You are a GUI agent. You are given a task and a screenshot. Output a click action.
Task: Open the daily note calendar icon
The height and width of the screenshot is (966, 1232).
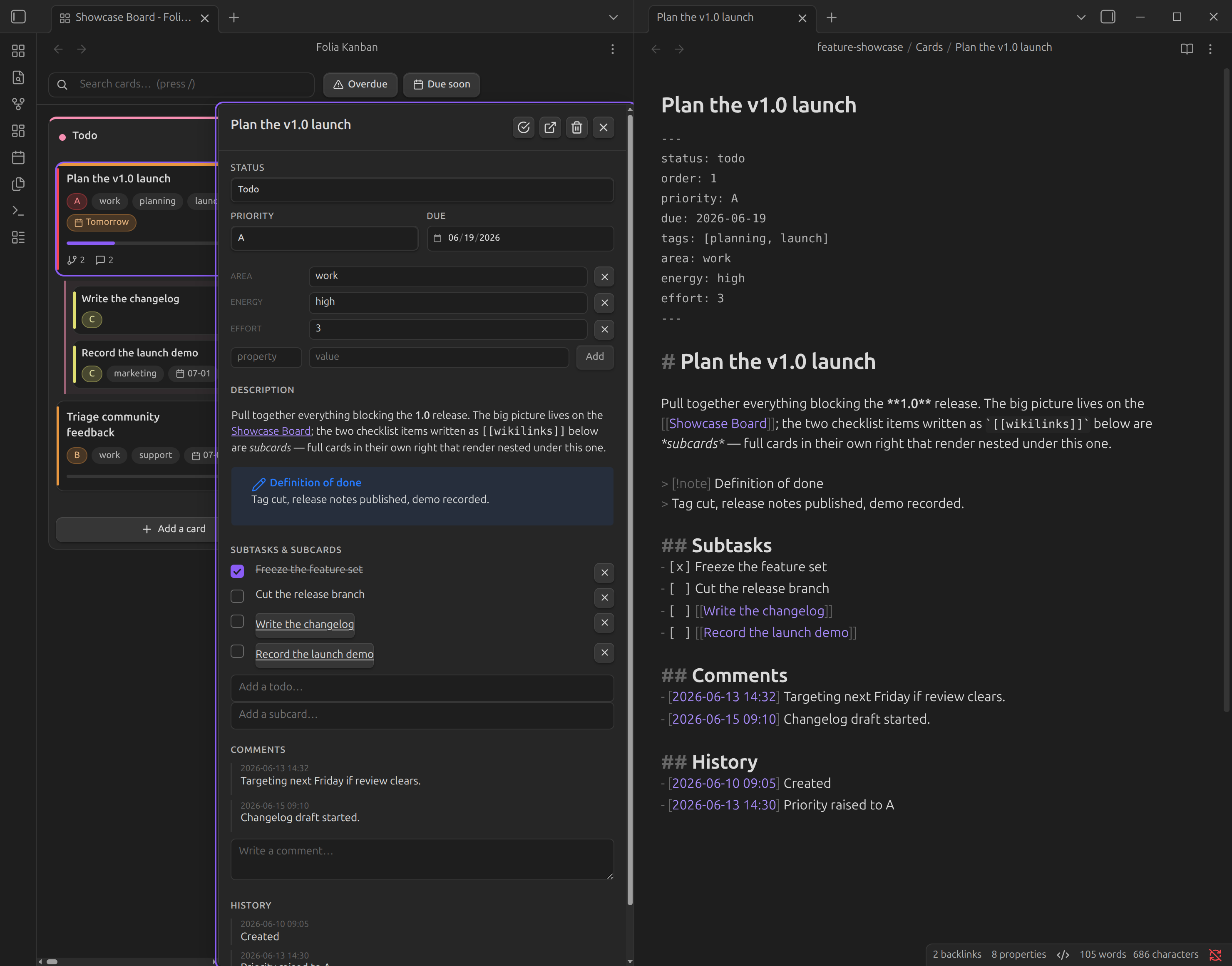point(18,157)
